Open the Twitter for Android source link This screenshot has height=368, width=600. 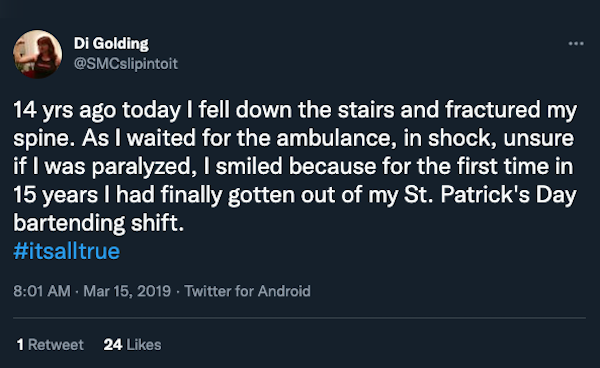(247, 291)
